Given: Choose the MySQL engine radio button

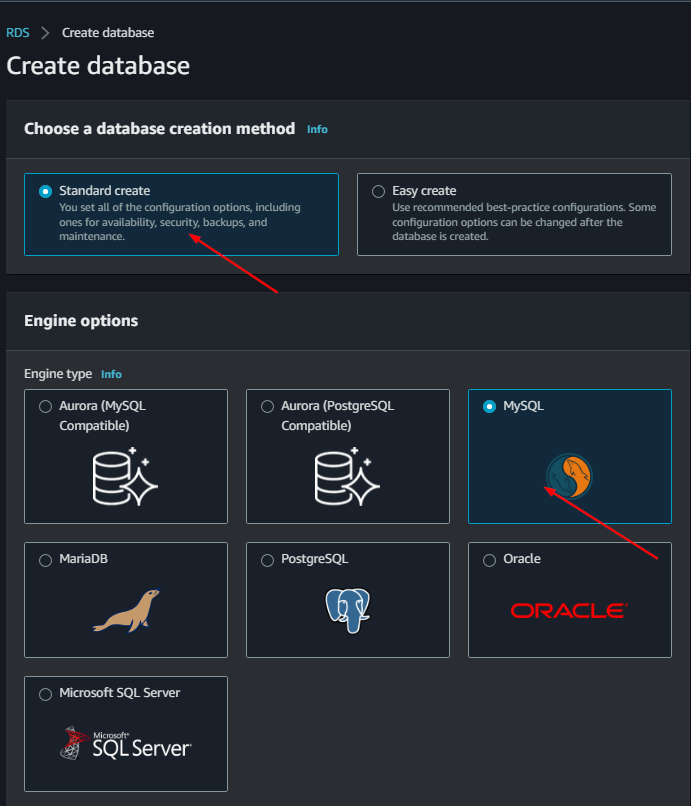Looking at the screenshot, I should (x=489, y=407).
